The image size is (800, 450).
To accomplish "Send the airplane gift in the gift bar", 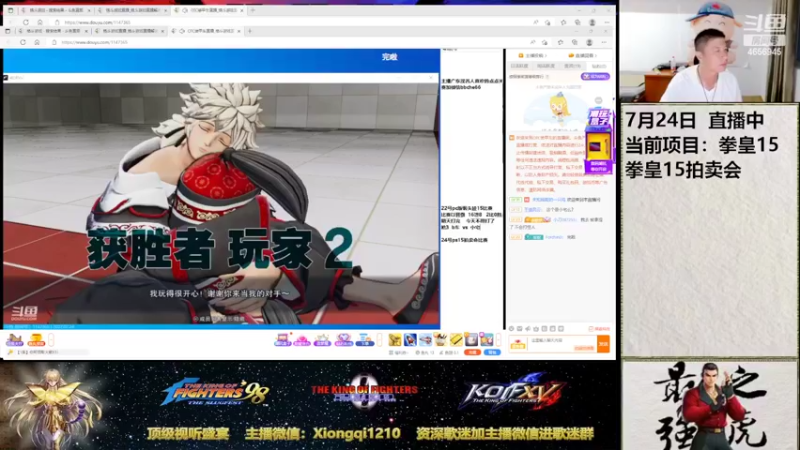I will pyautogui.click(x=426, y=339).
